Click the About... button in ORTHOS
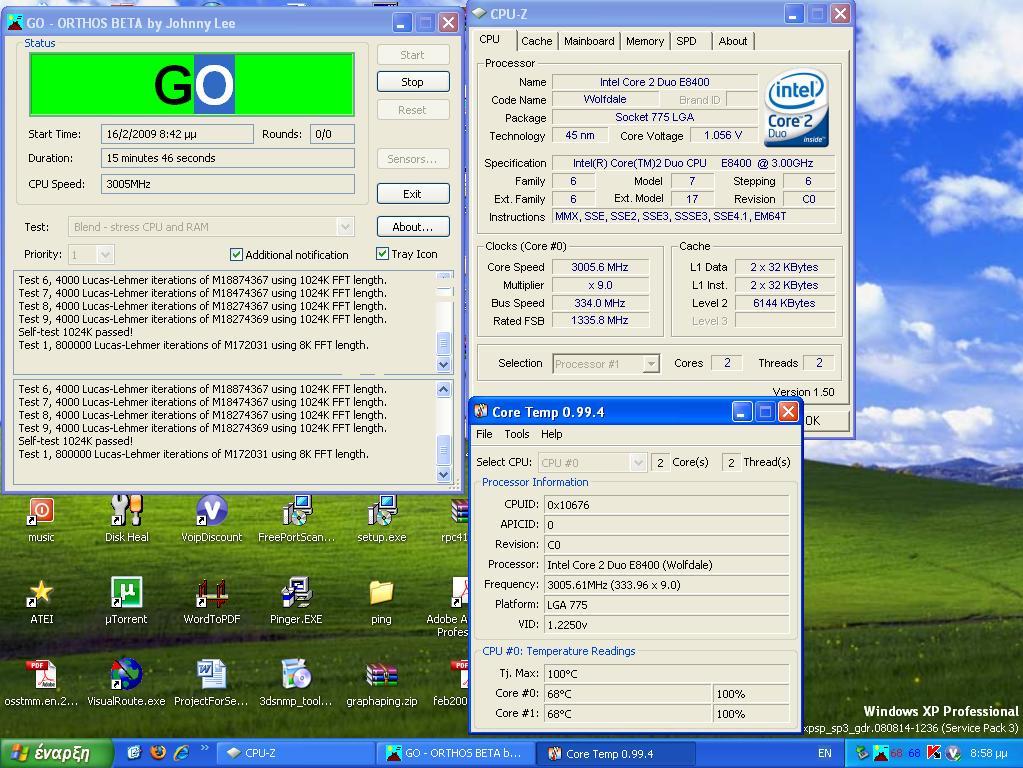This screenshot has width=1023, height=768. 412,227
